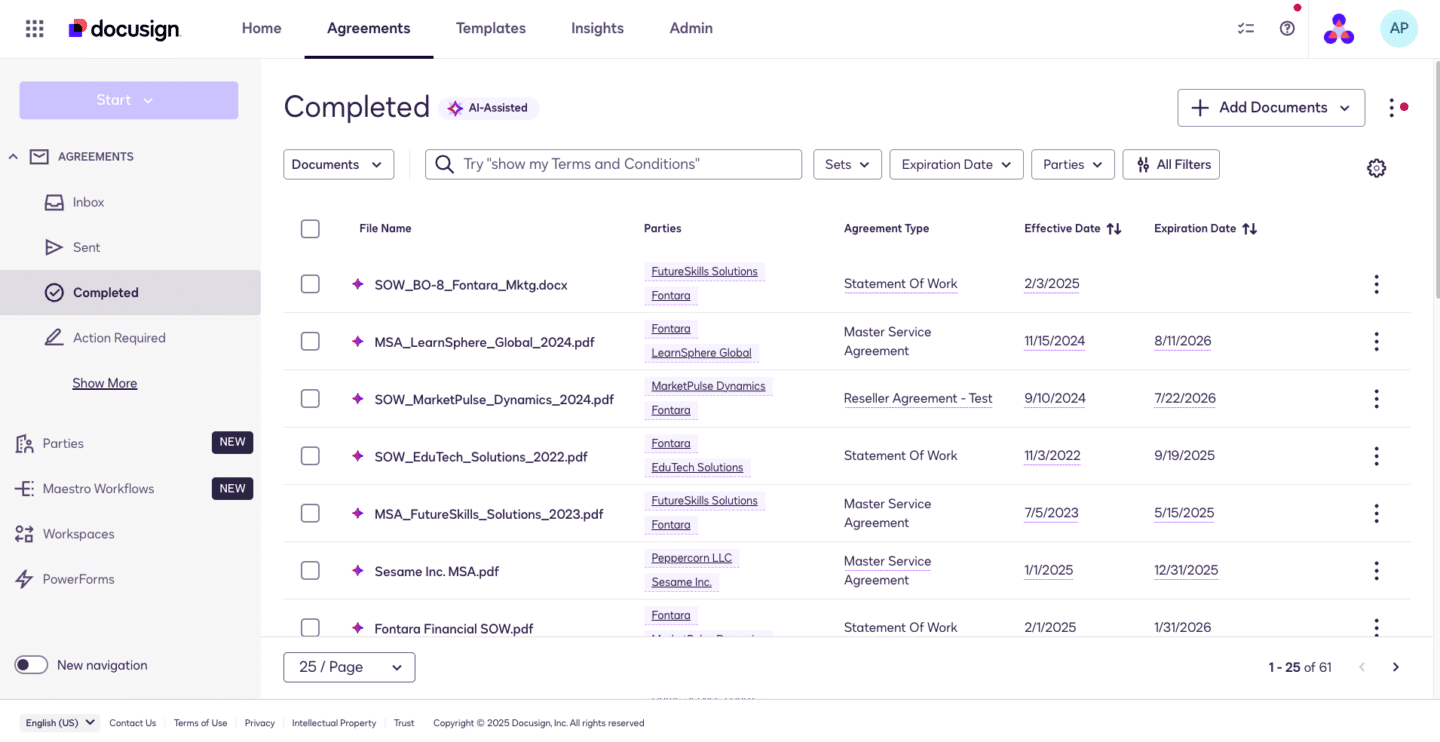
Task: Open the settings gear above the agreements table
Action: 1376,168
